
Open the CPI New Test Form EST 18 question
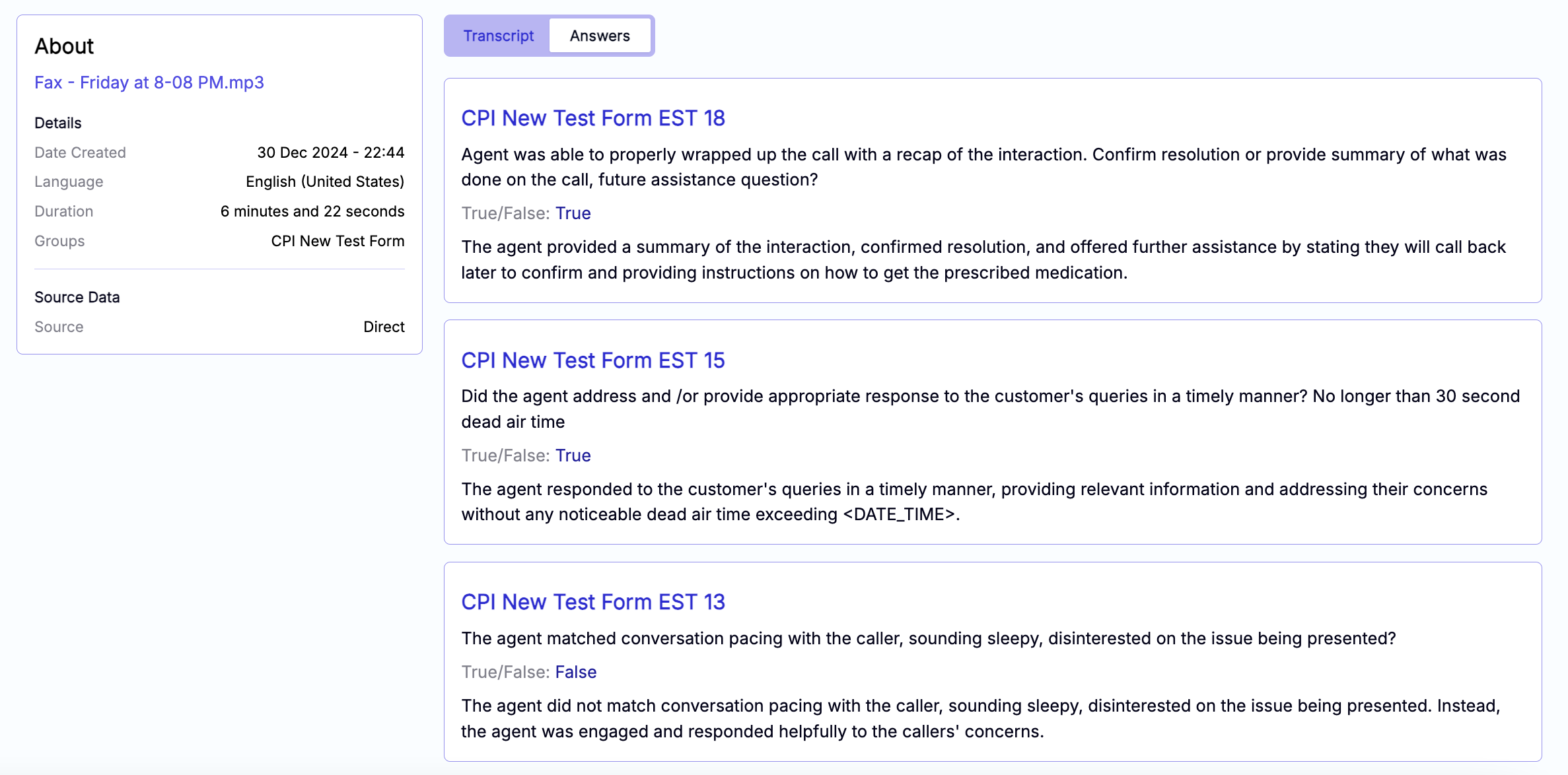[x=592, y=118]
